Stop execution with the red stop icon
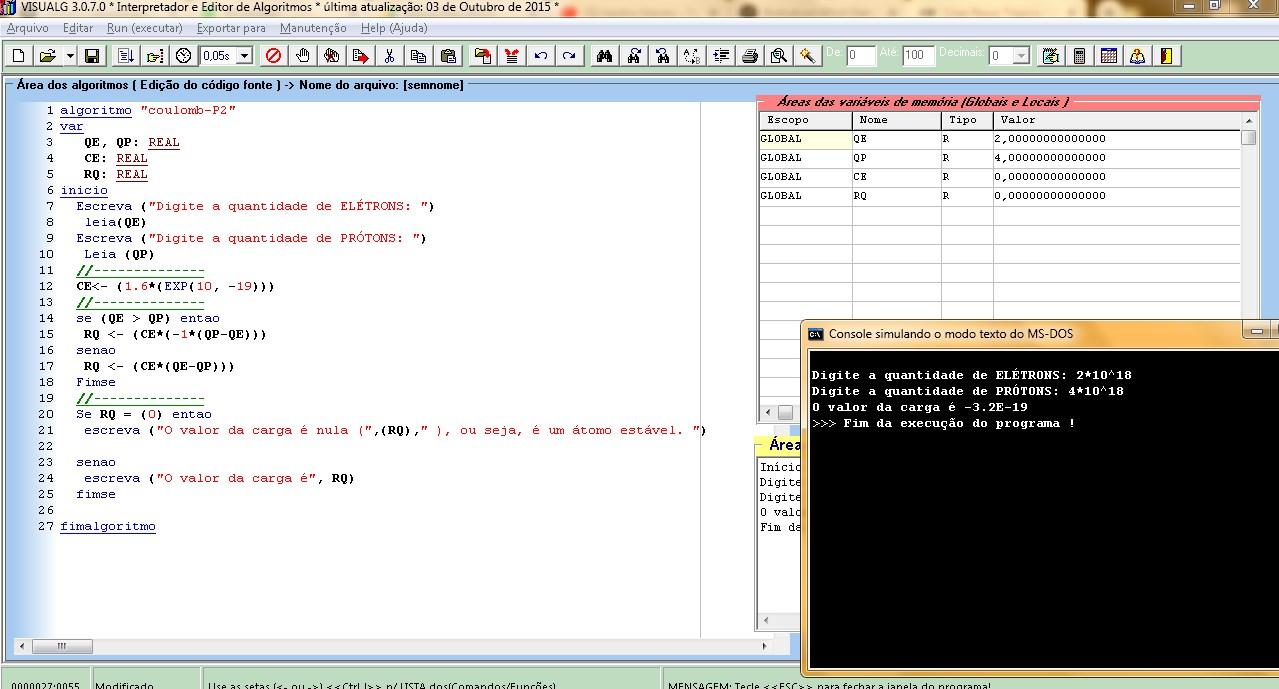This screenshot has width=1279, height=689. [273, 56]
